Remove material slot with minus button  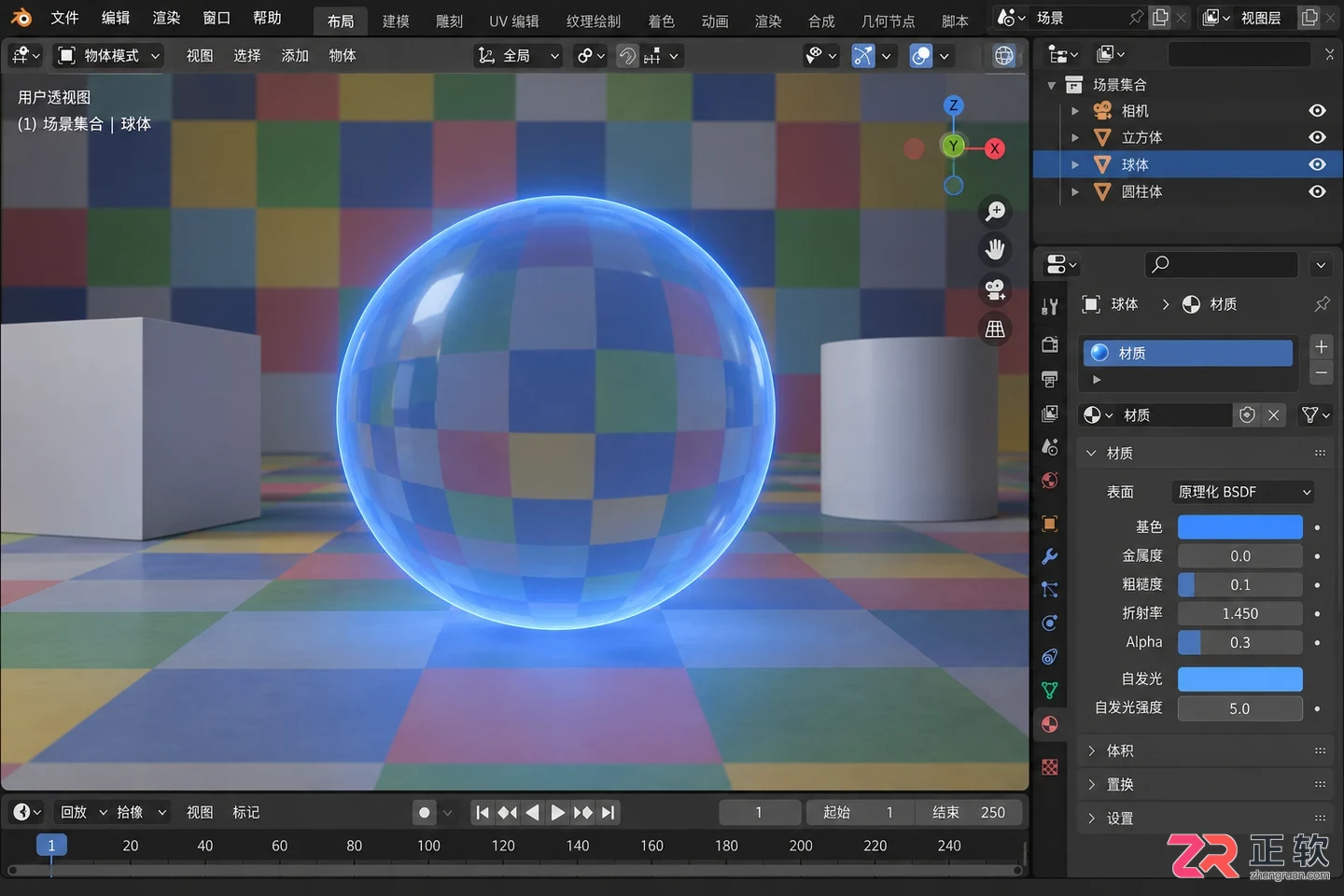pos(1322,372)
